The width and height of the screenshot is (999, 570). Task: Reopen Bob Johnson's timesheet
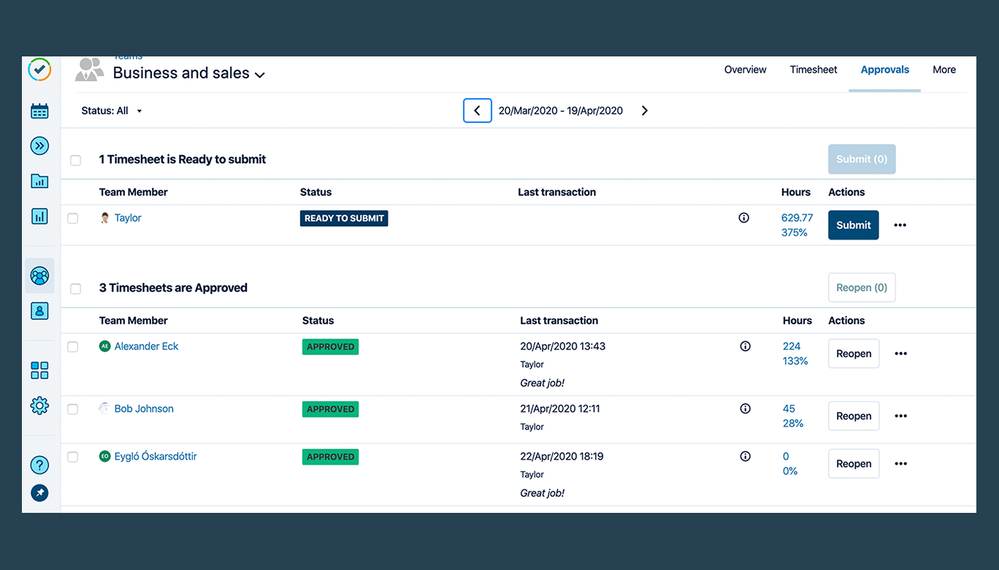pyautogui.click(x=854, y=416)
